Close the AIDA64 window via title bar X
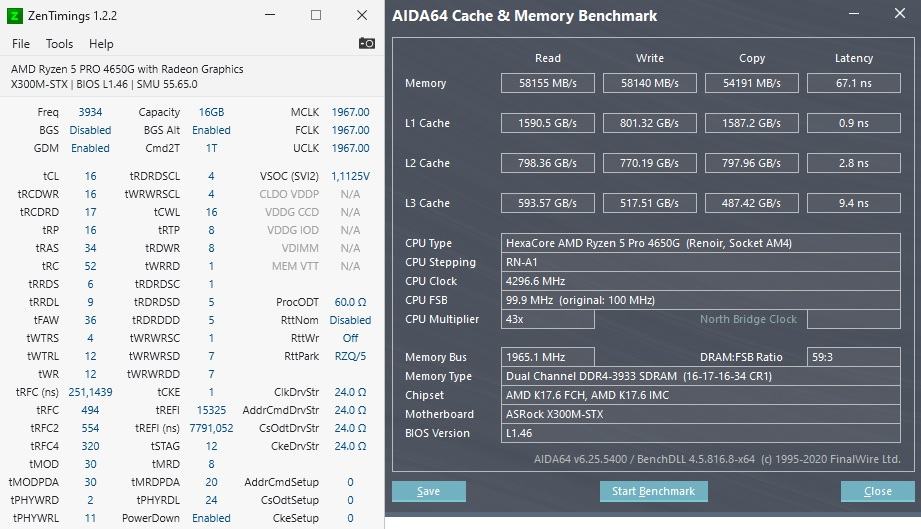The image size is (921, 529). [900, 14]
